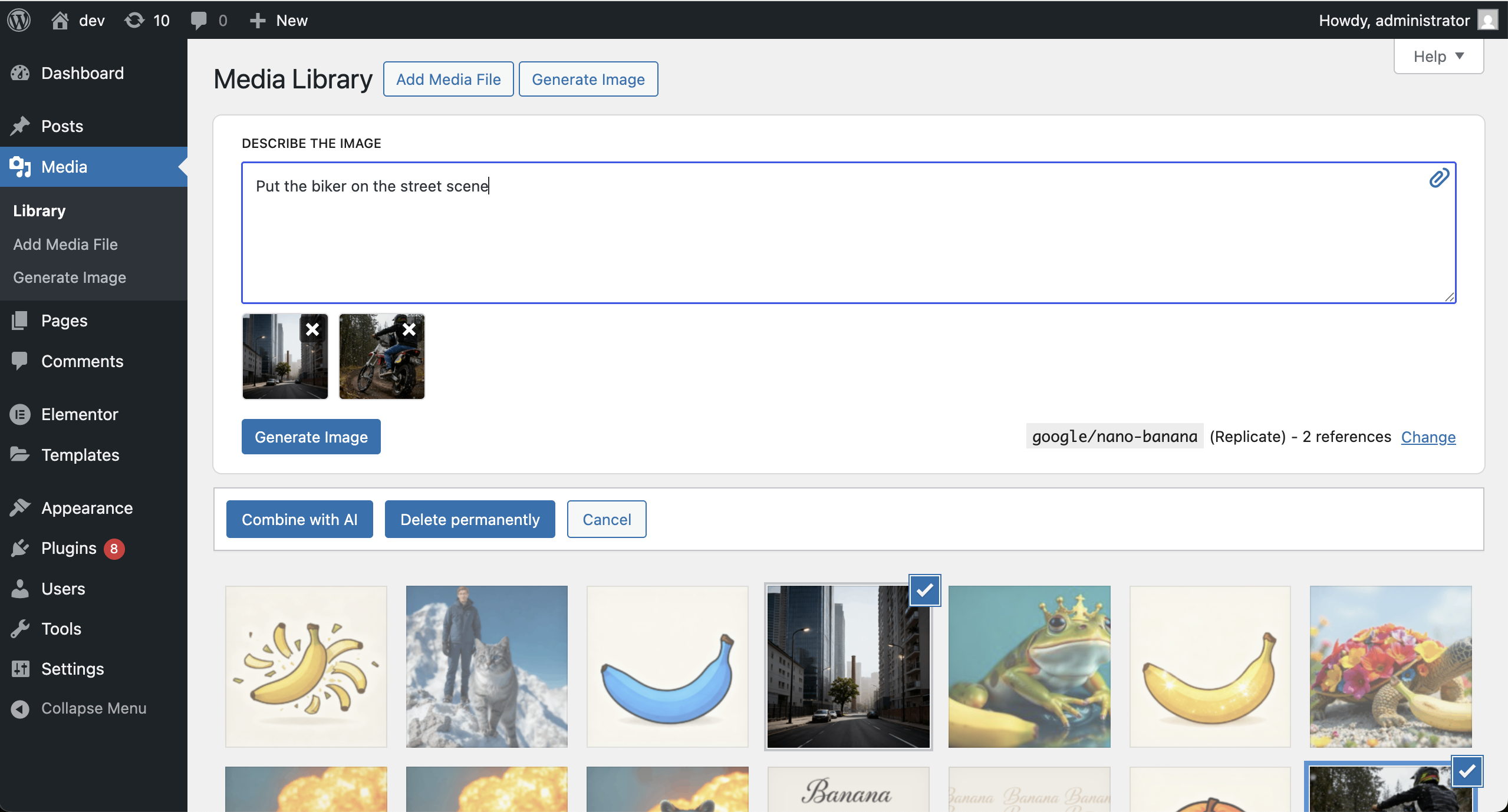This screenshot has height=812, width=1508.
Task: Uncheck the selected biker image checkbox
Action: click(x=1467, y=771)
